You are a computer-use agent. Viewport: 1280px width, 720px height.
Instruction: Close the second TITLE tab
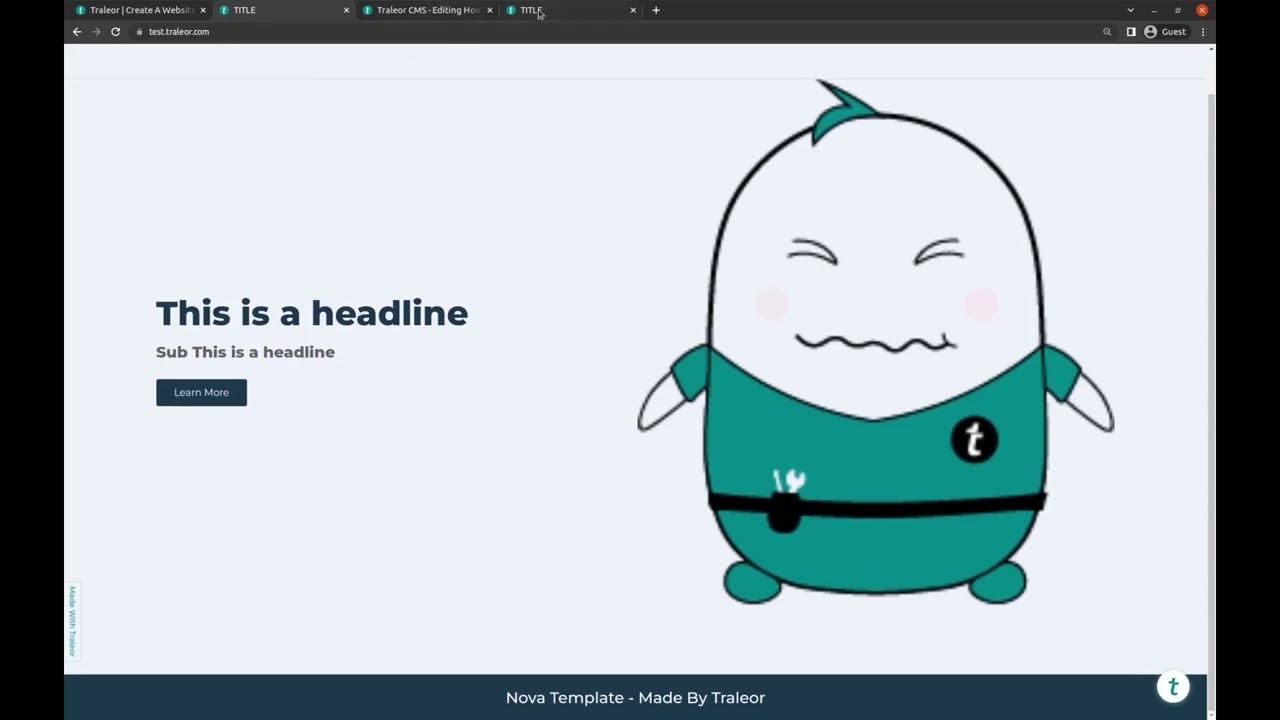(346, 10)
